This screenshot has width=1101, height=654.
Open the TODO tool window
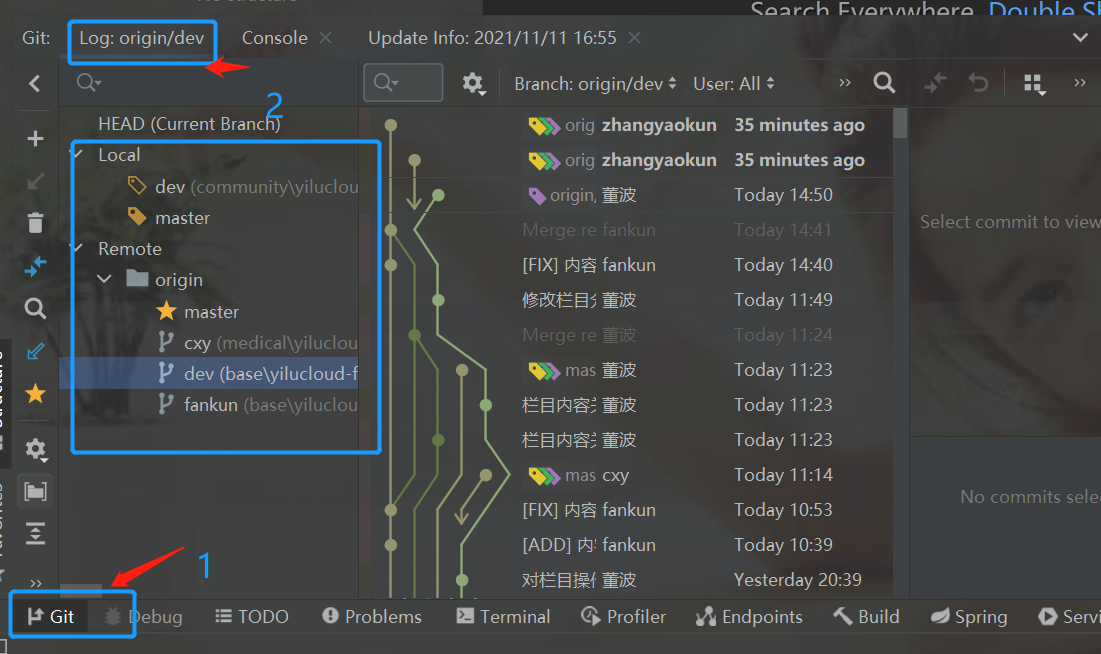pyautogui.click(x=251, y=617)
